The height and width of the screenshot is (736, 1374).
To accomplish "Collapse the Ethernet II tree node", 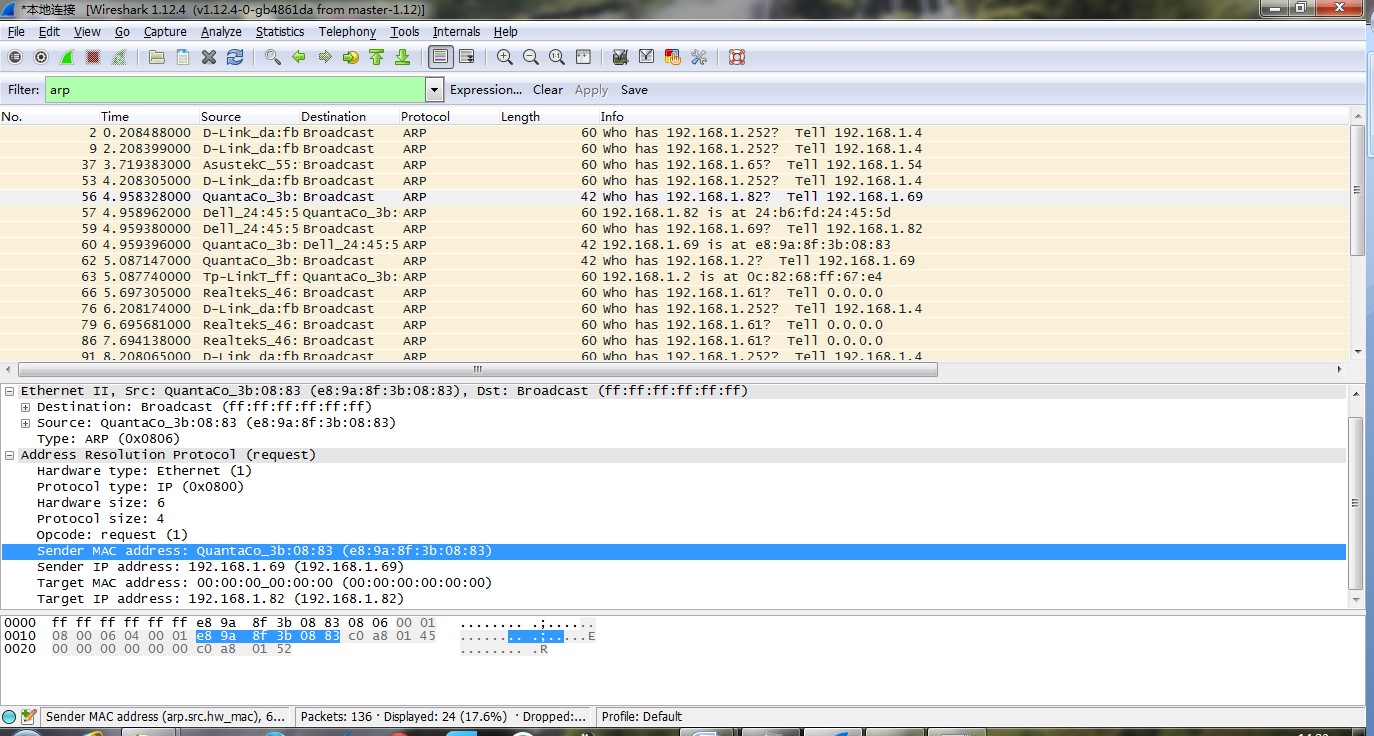I will [x=9, y=391].
